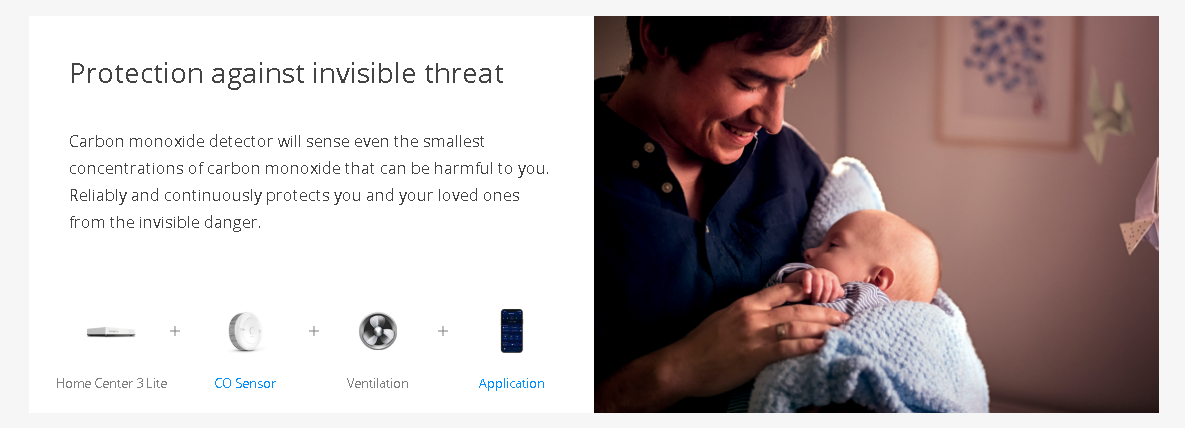1185x428 pixels.
Task: Click the paragraph line starting Carbon monoxide detector
Action: click(x=277, y=141)
